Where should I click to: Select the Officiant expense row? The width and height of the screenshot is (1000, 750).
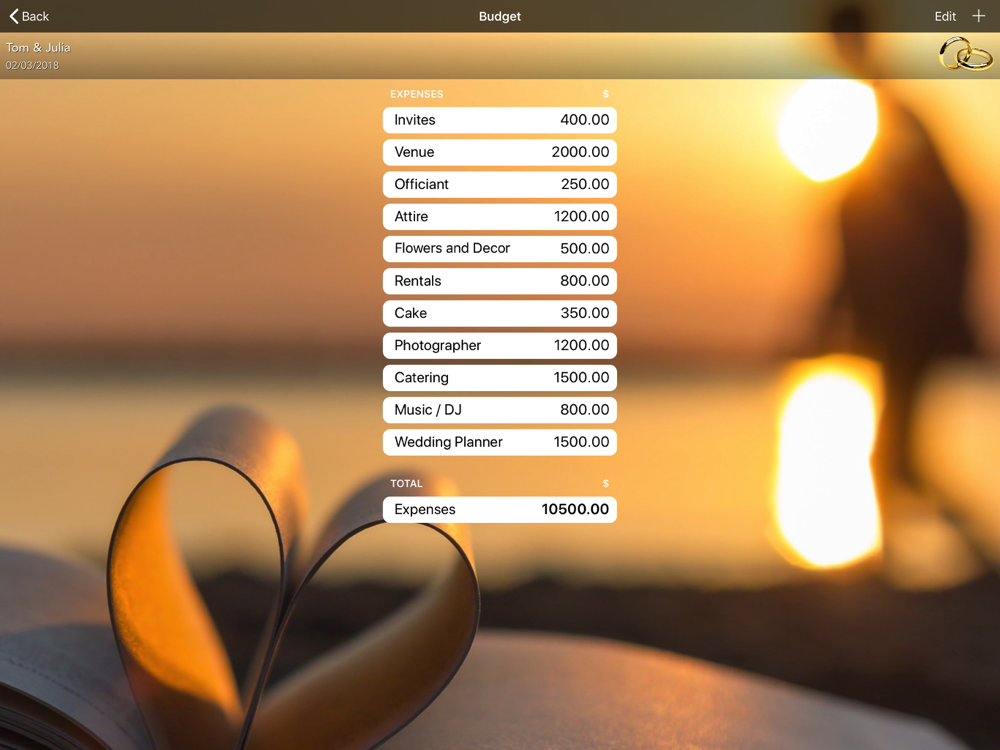[499, 184]
